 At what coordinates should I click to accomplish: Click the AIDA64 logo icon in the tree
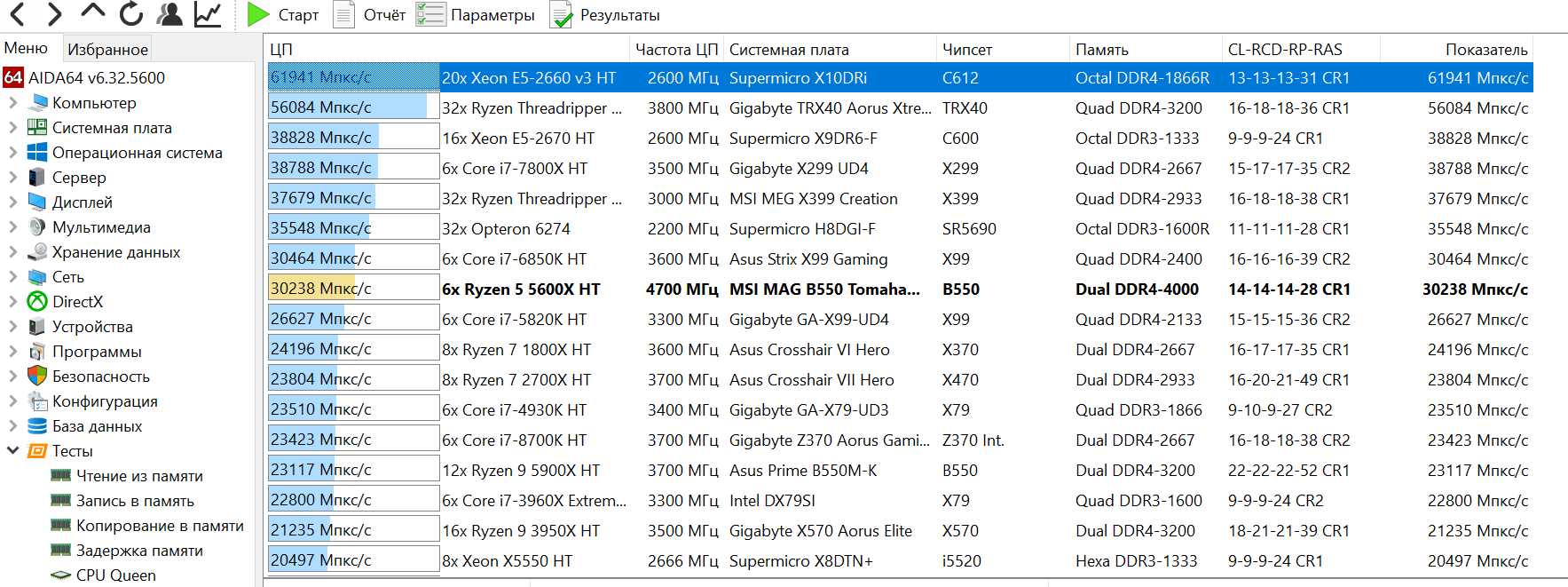point(13,77)
